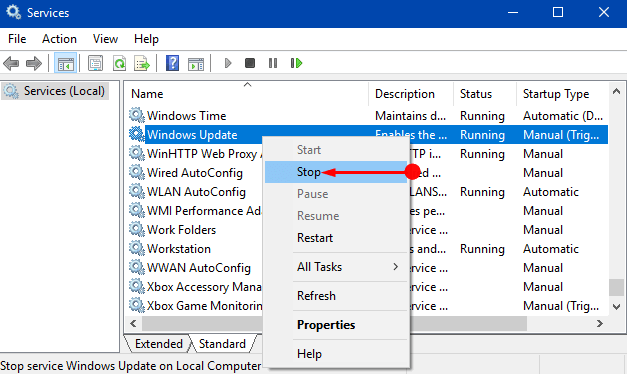Select the WWAN AutoConfig service name
Screen dimensions: 627x374
(x=199, y=268)
